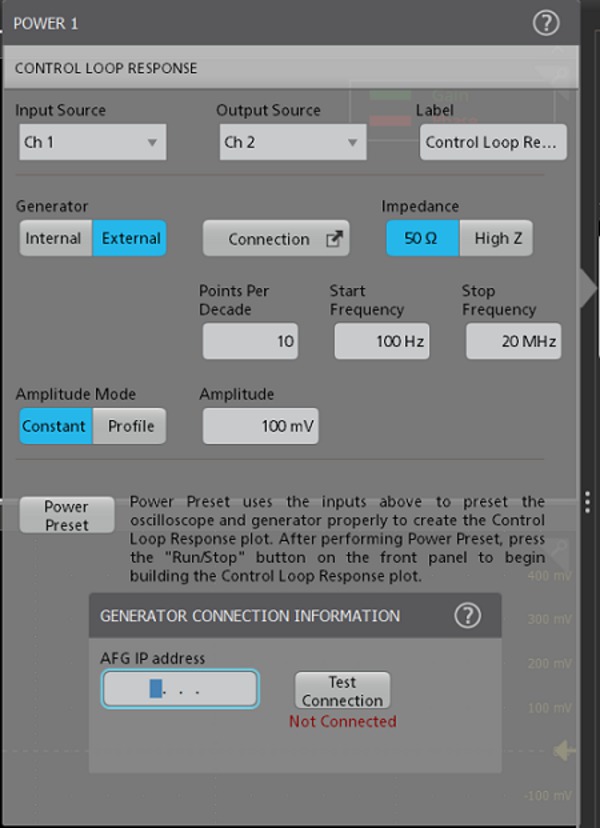
Task: Click the AFG IP address field
Action: (x=180, y=689)
